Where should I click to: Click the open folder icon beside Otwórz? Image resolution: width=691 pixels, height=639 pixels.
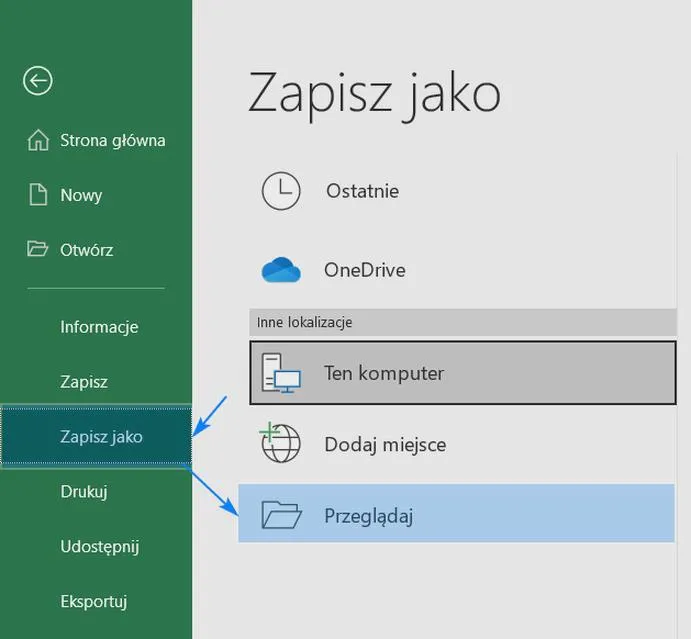(37, 249)
